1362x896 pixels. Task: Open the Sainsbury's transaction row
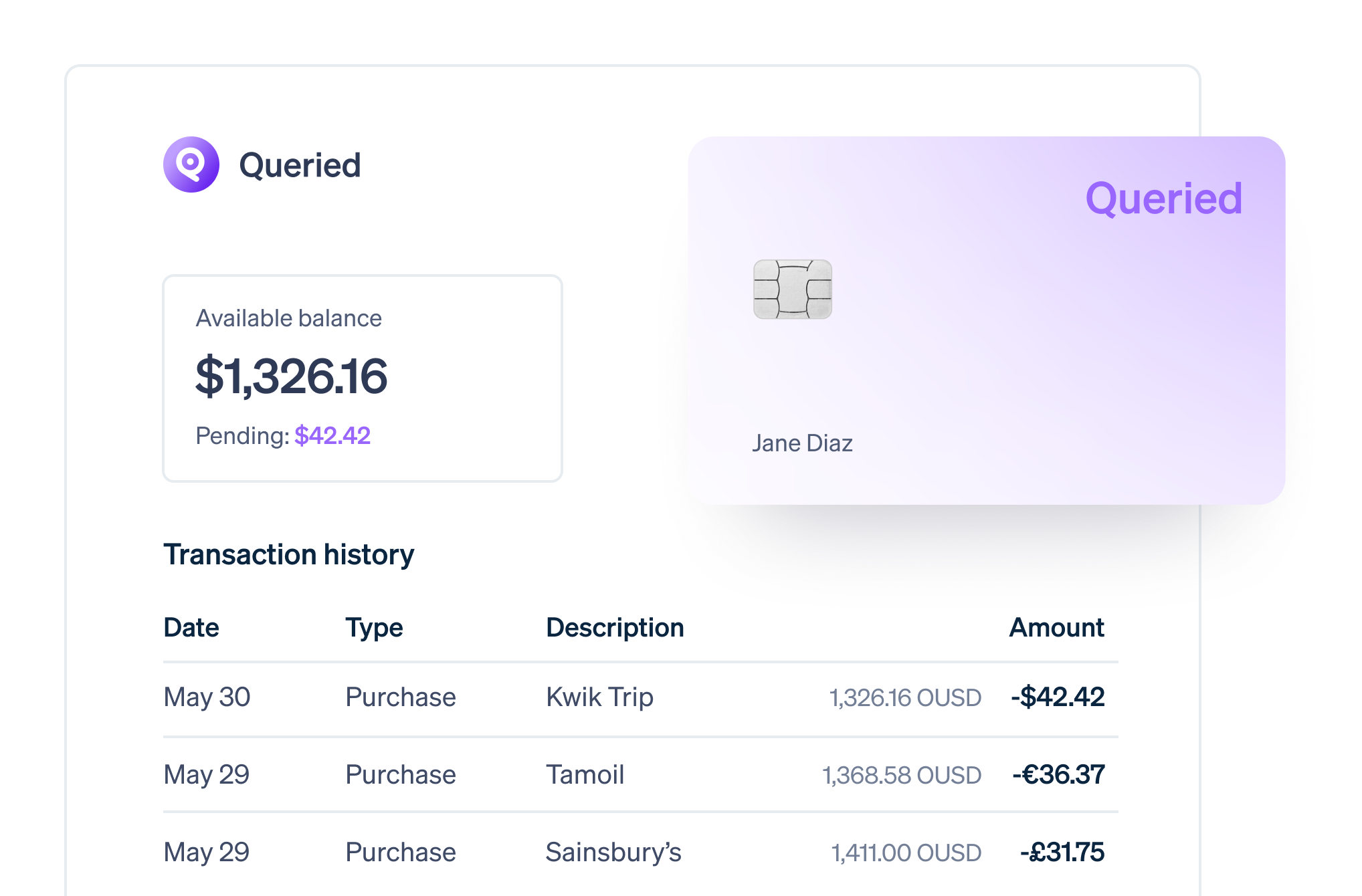coord(641,853)
